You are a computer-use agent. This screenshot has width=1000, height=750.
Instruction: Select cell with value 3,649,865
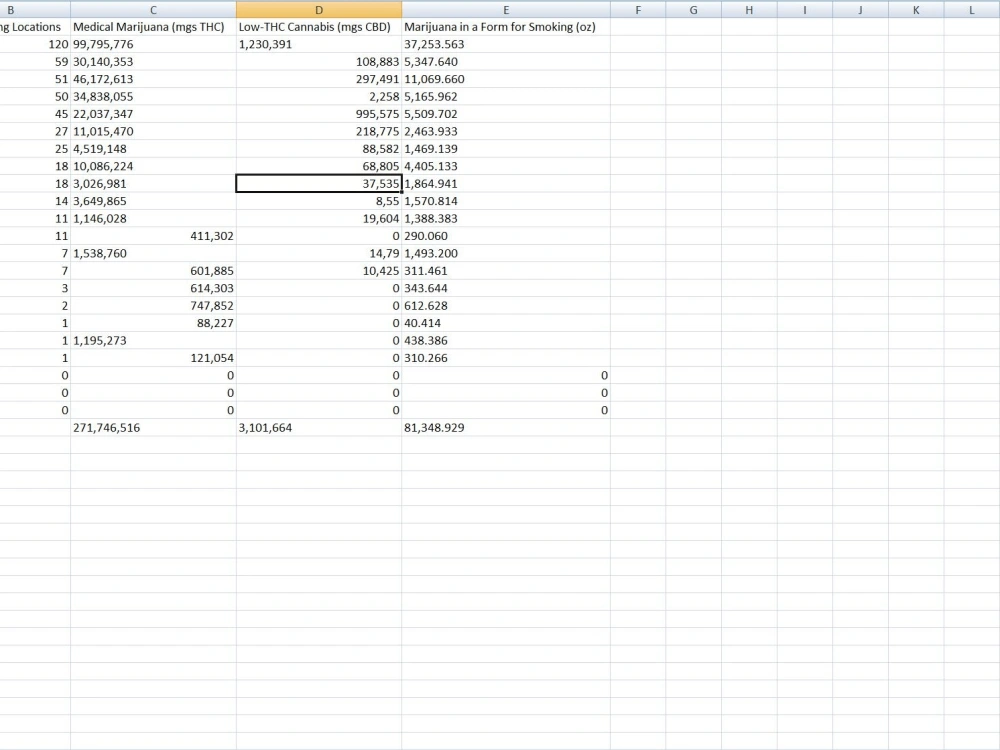pos(153,201)
